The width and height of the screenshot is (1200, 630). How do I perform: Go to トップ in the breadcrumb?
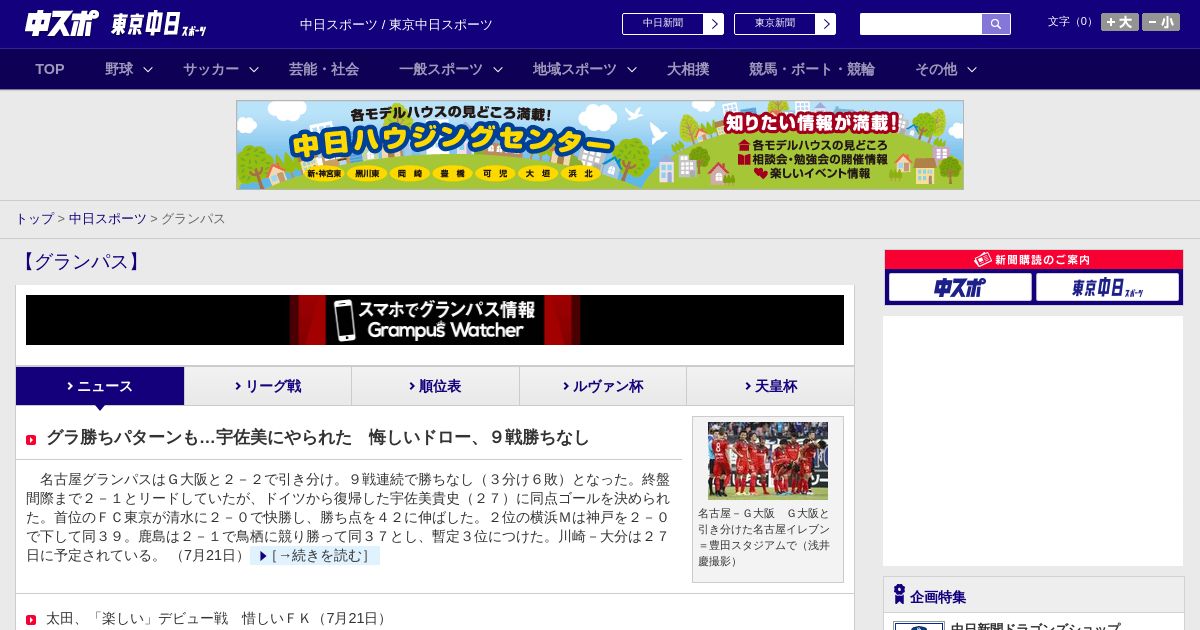click(x=34, y=219)
